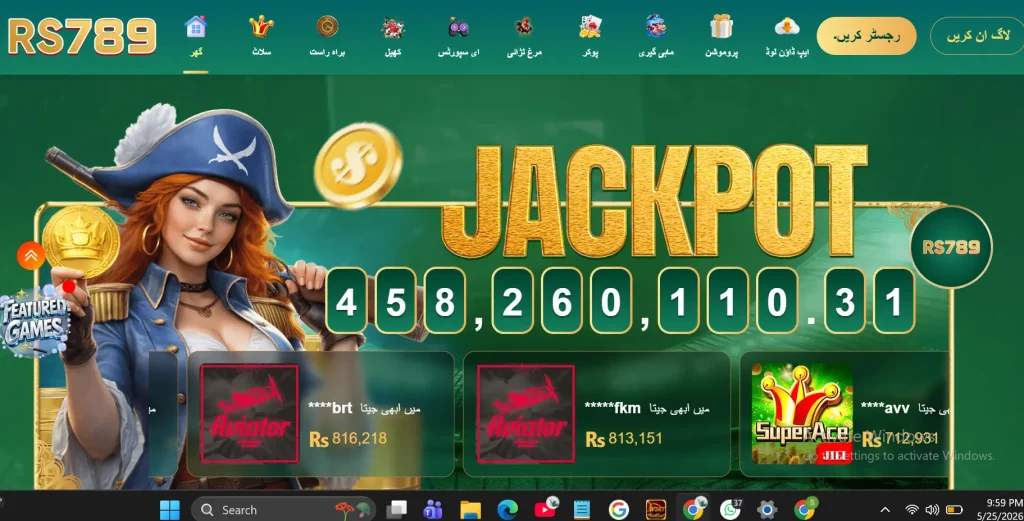This screenshot has width=1024, height=521.
Task: Open File Explorer from taskbar
Action: tap(470, 509)
